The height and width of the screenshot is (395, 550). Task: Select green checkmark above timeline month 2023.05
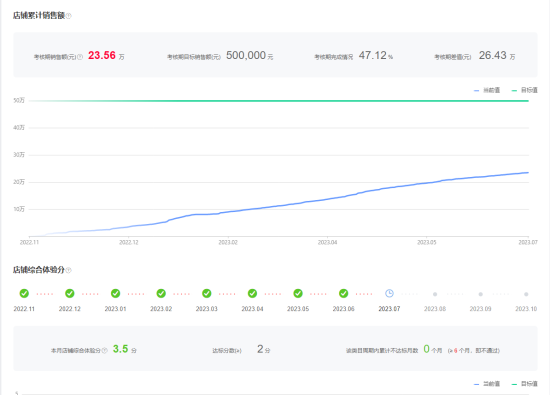pos(298,293)
